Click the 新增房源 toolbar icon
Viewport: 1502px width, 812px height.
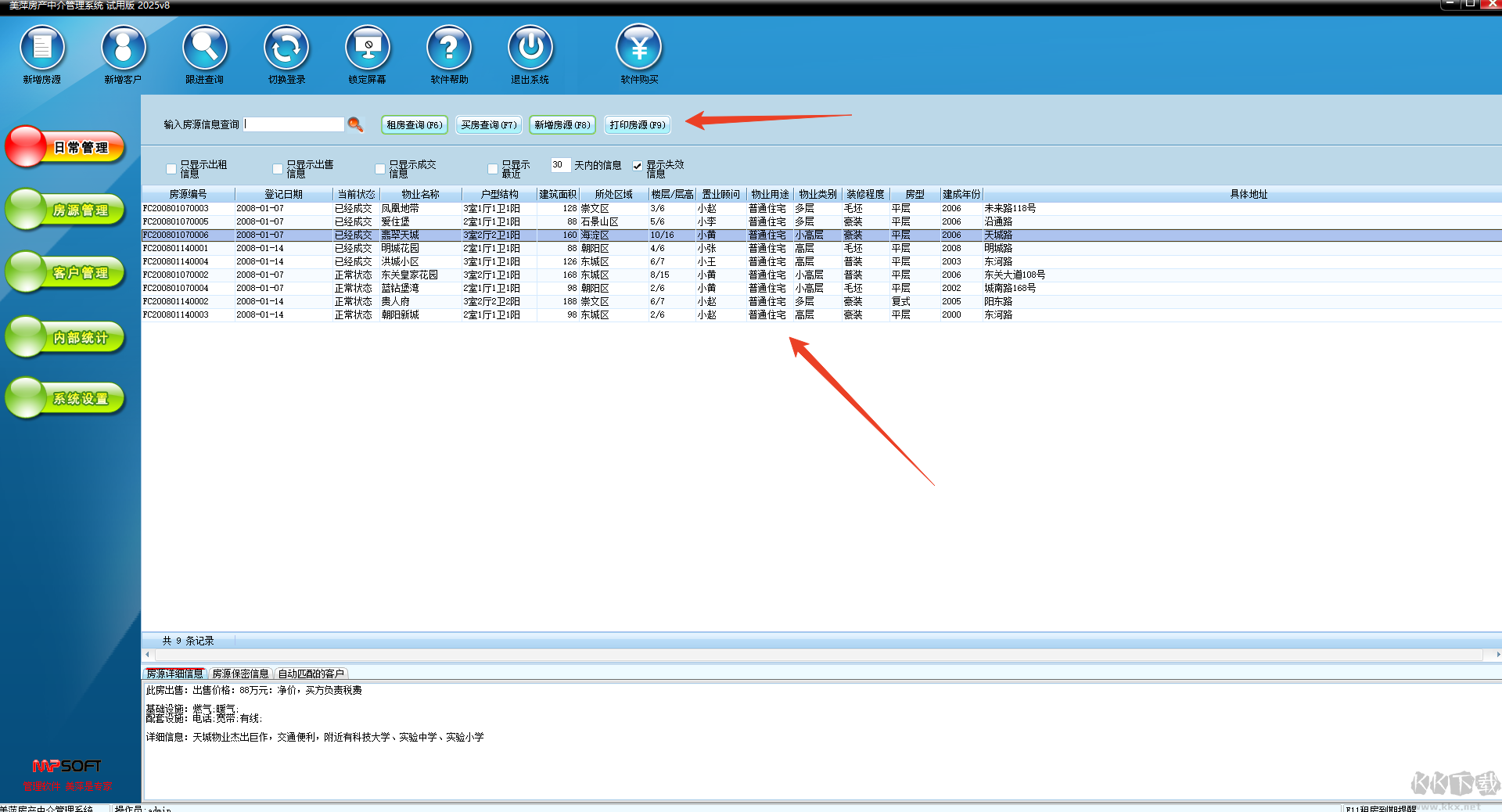pos(42,49)
